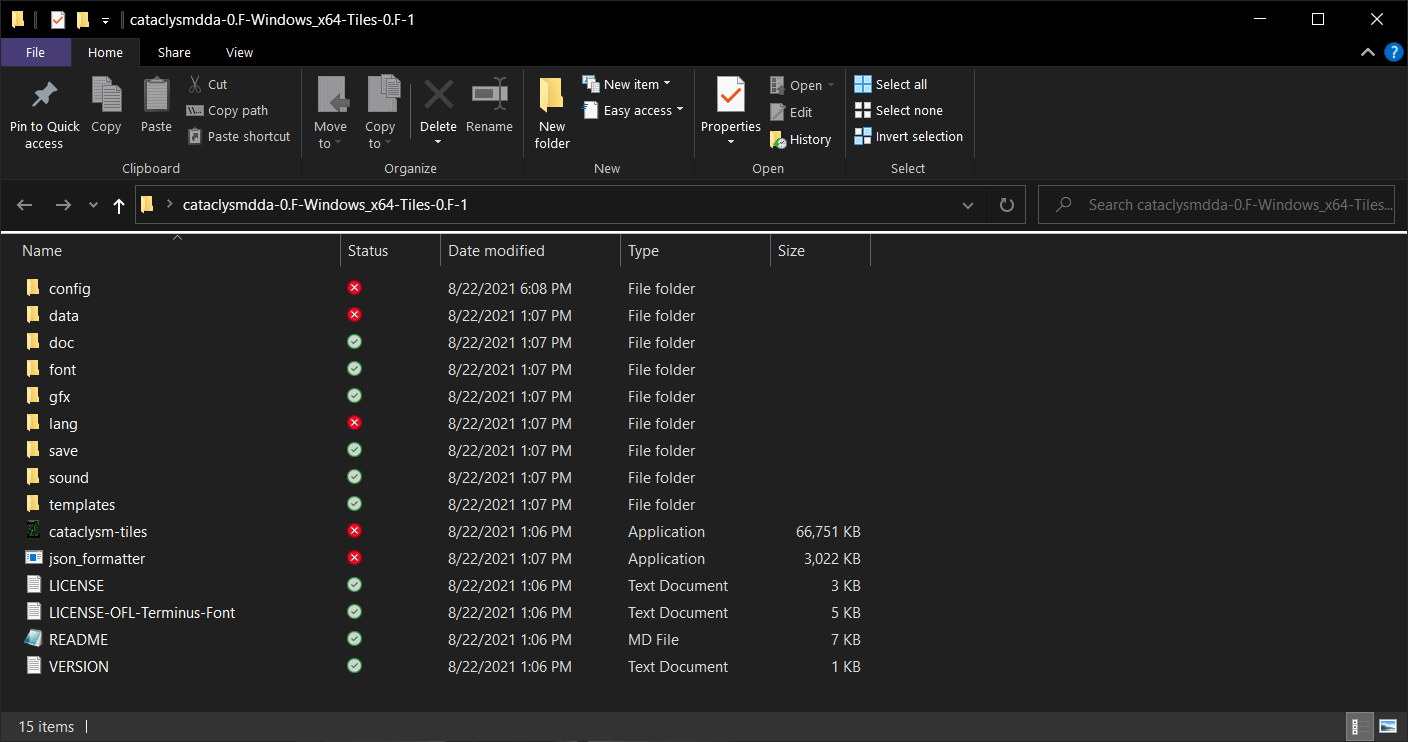Select the templates folder
Viewport: 1408px width, 742px height.
click(x=82, y=505)
